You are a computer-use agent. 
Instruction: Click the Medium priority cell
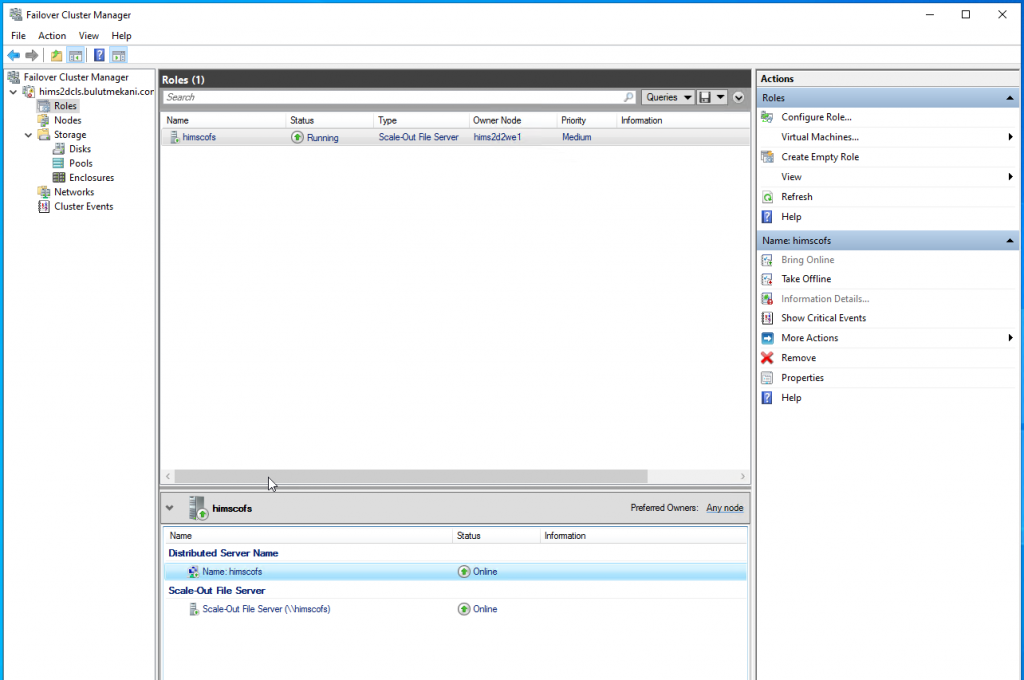(577, 137)
